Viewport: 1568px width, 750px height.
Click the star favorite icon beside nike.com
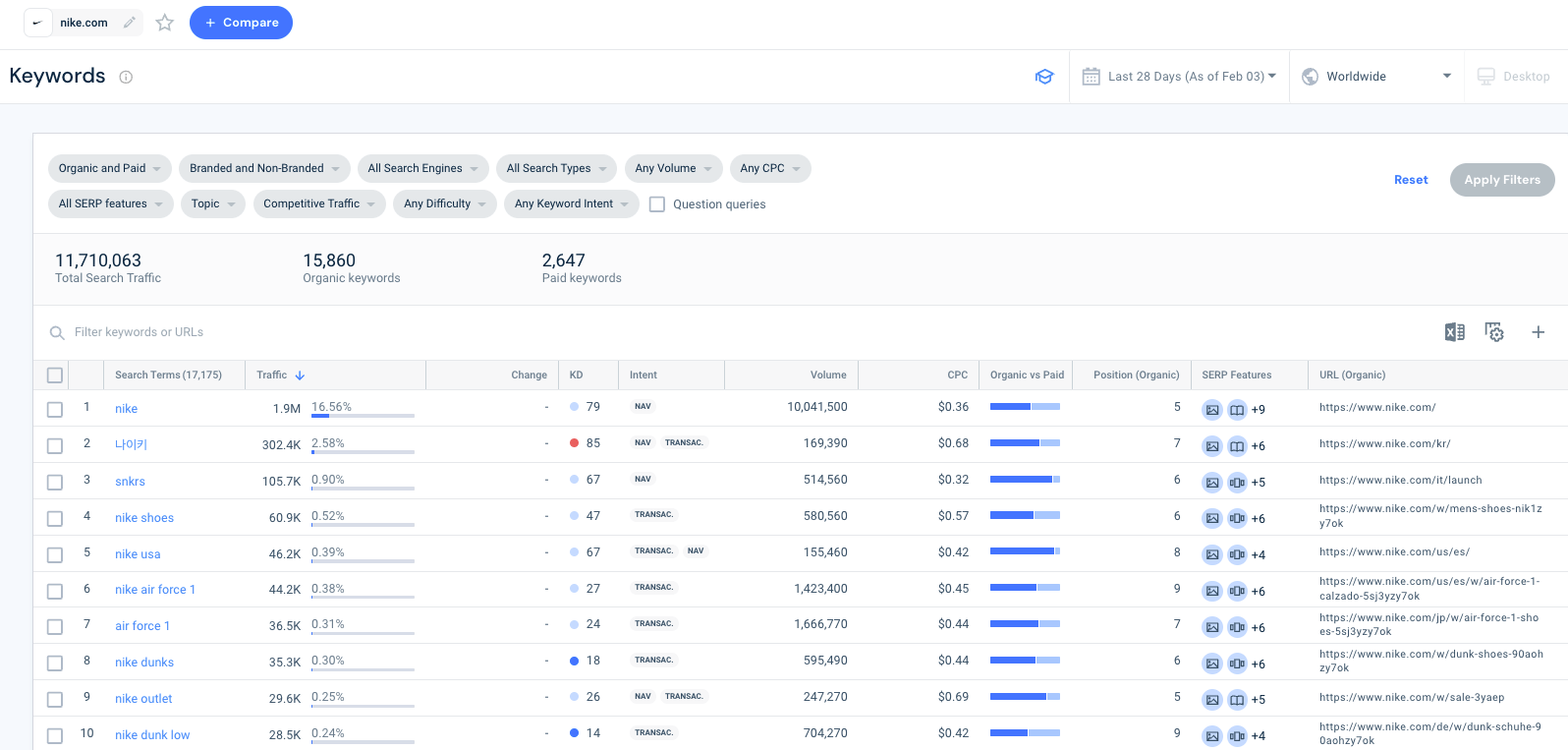[x=165, y=23]
